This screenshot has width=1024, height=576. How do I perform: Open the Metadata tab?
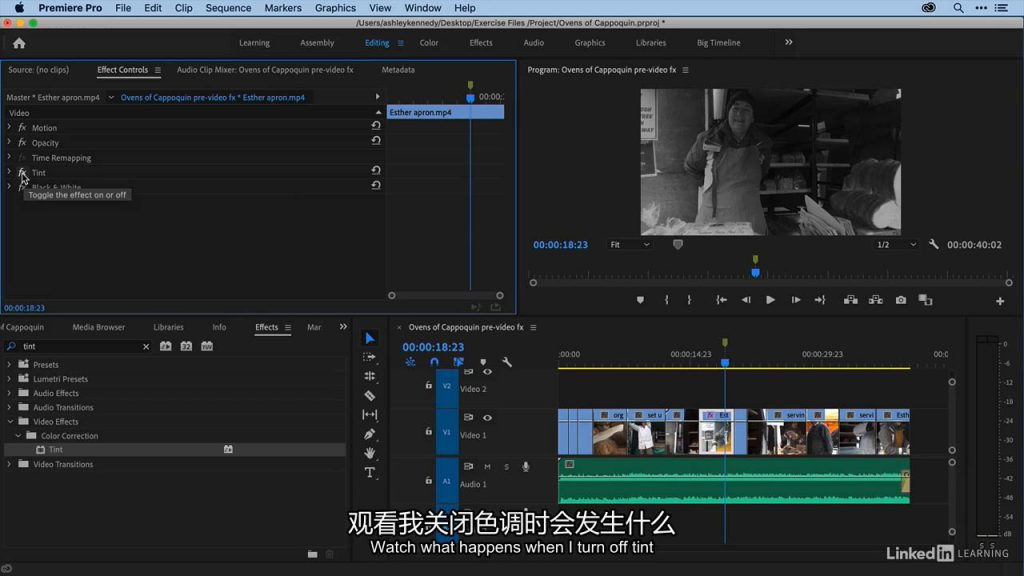(398, 69)
